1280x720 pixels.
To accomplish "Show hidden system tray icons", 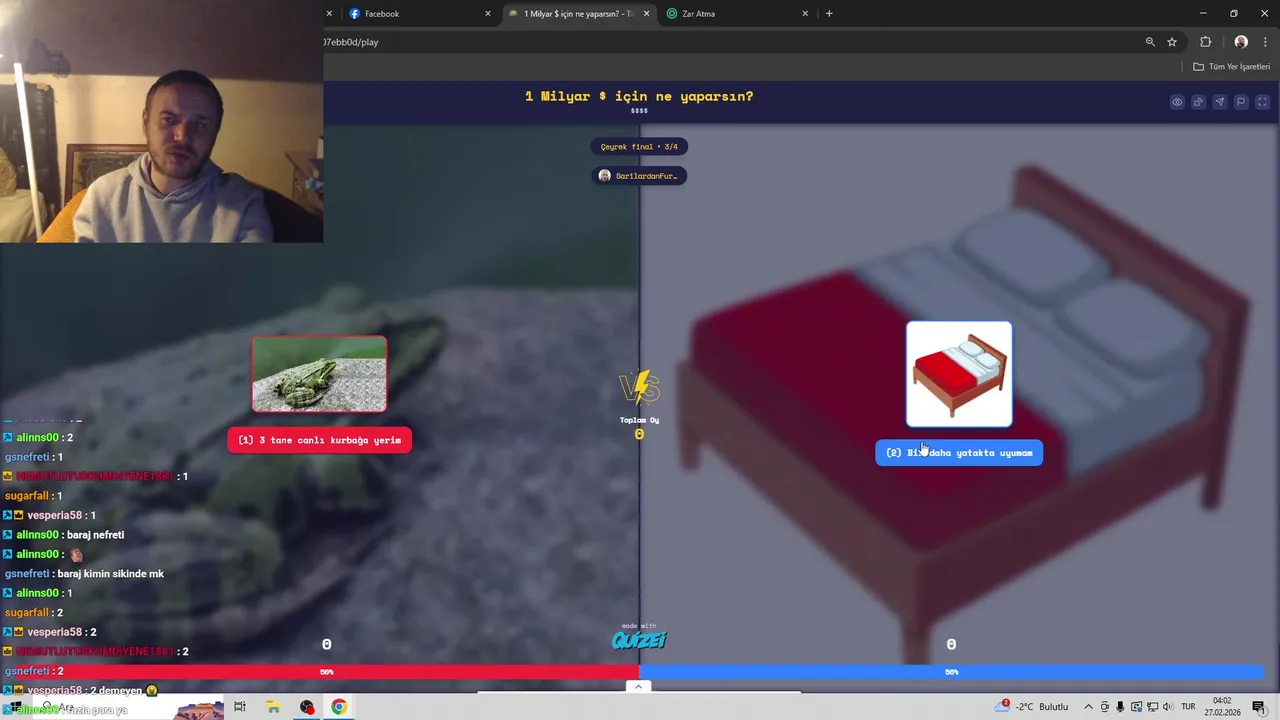I will click(1089, 707).
